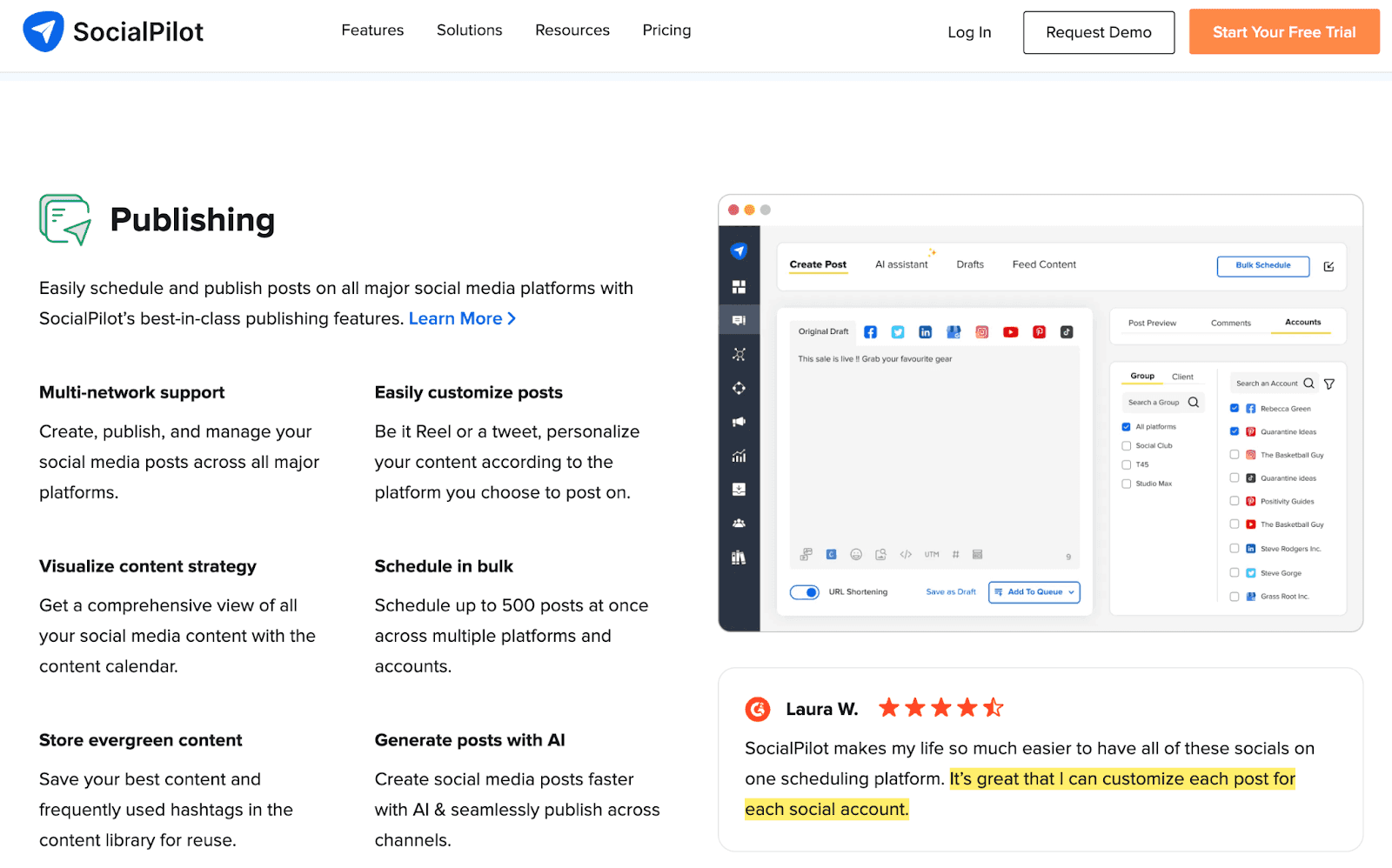Open the Solutions menu in header
The image size is (1392, 868).
pyautogui.click(x=470, y=30)
